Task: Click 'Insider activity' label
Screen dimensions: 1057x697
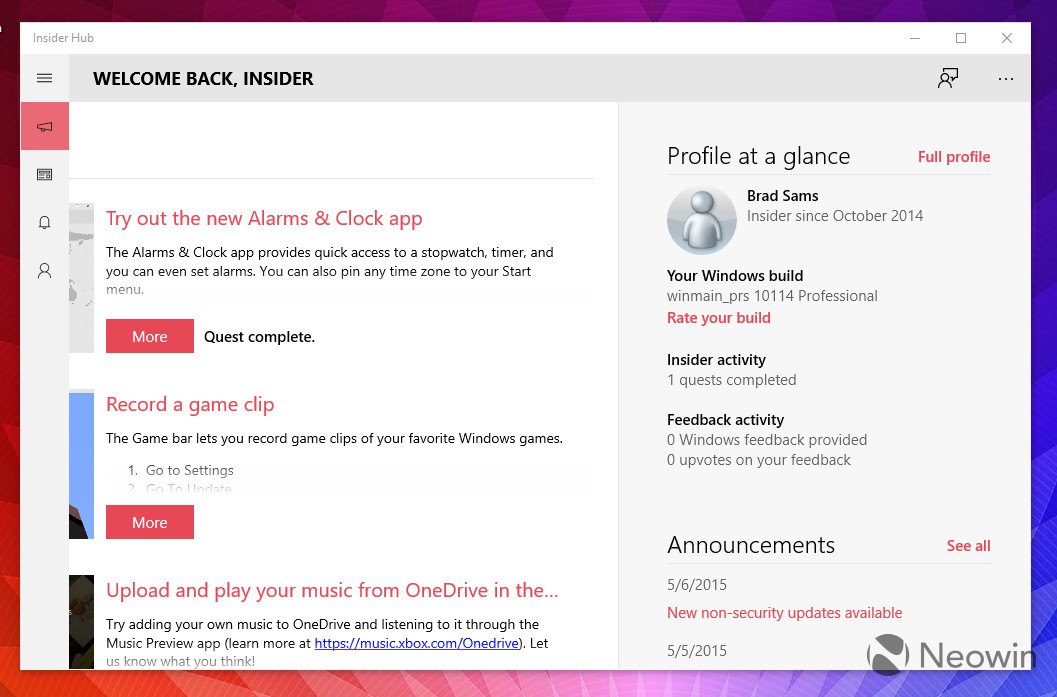Action: click(716, 360)
